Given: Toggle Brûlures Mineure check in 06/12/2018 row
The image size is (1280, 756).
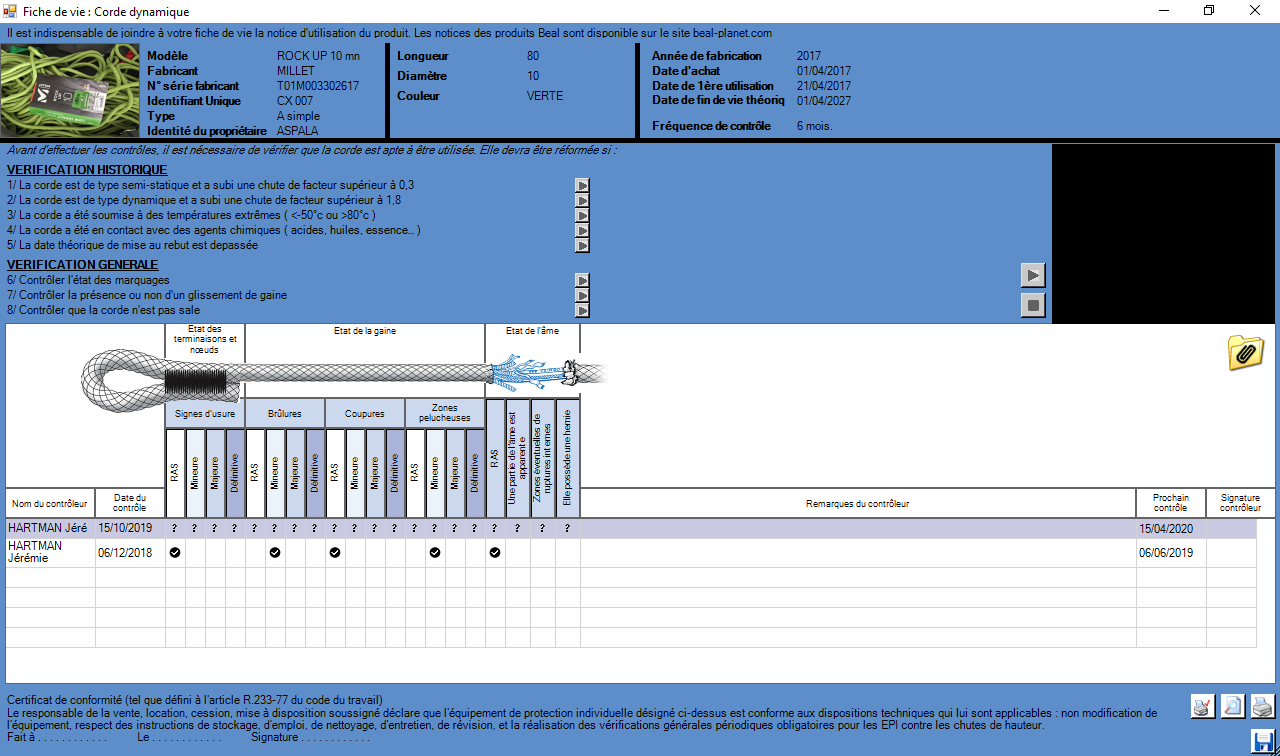Looking at the screenshot, I should pos(275,553).
